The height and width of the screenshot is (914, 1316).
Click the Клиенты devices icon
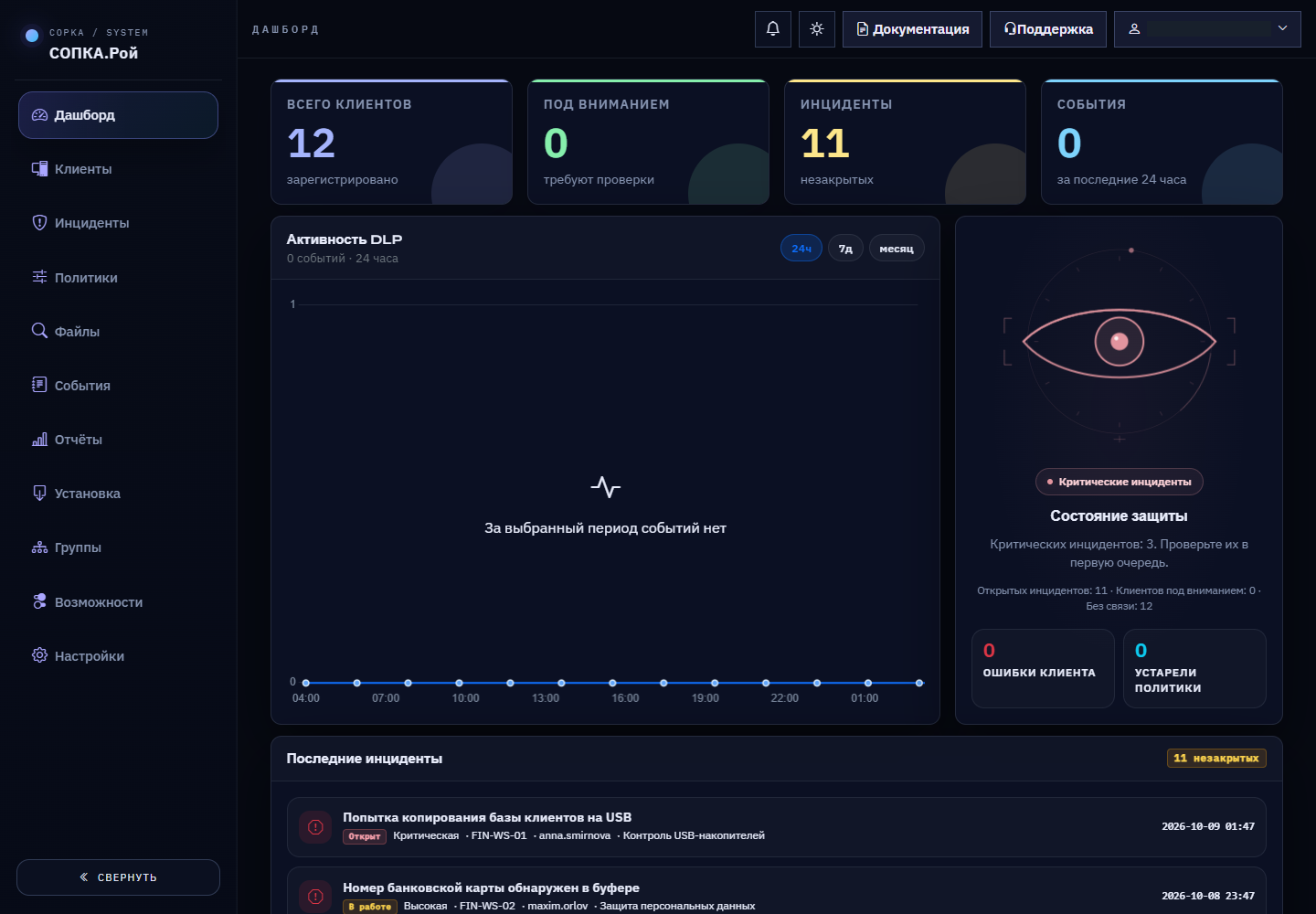pyautogui.click(x=39, y=169)
